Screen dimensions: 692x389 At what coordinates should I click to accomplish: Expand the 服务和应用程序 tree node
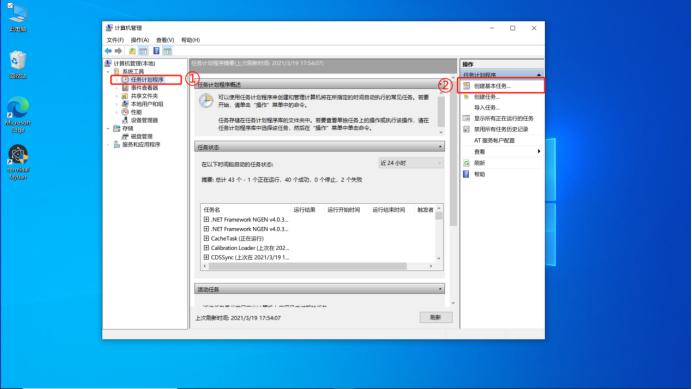pos(109,145)
